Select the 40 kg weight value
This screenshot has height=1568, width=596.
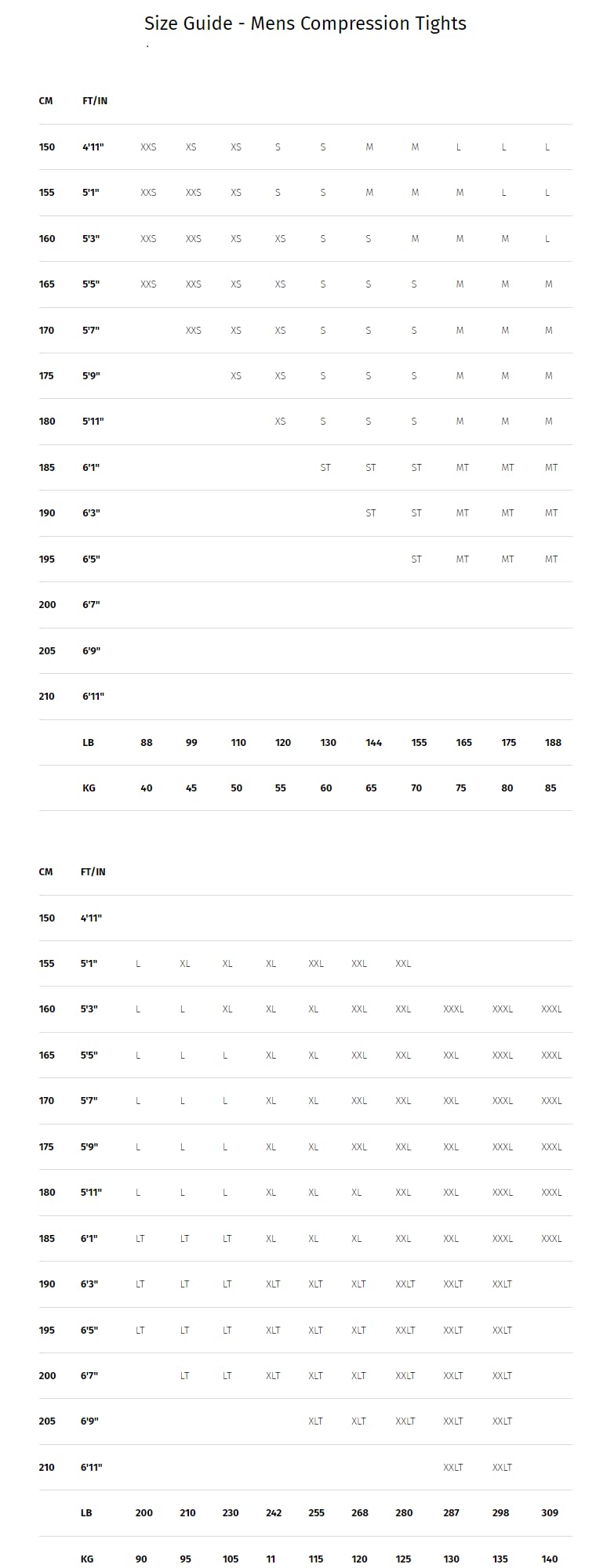coord(147,788)
